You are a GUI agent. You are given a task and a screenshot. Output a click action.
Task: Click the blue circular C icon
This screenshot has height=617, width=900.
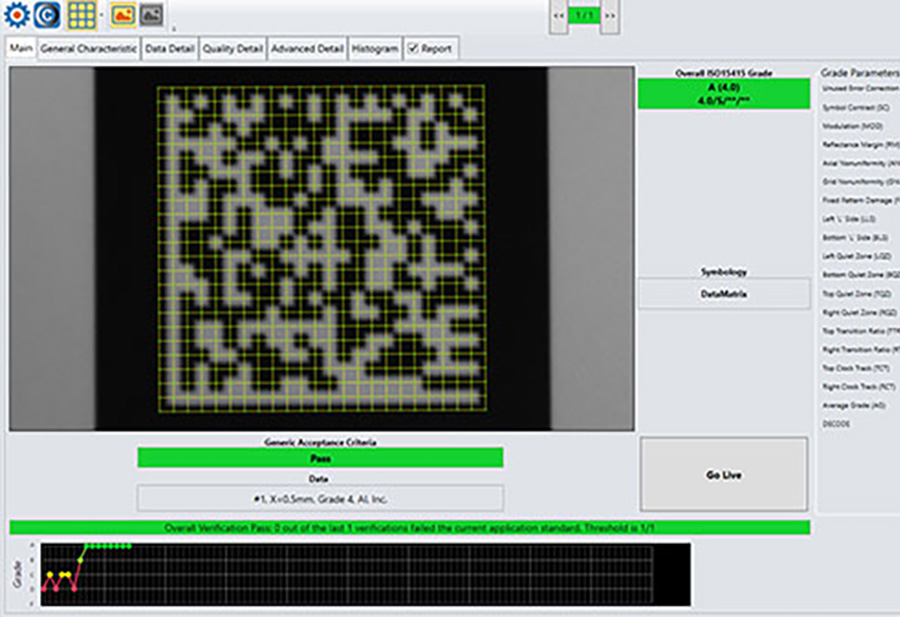46,14
